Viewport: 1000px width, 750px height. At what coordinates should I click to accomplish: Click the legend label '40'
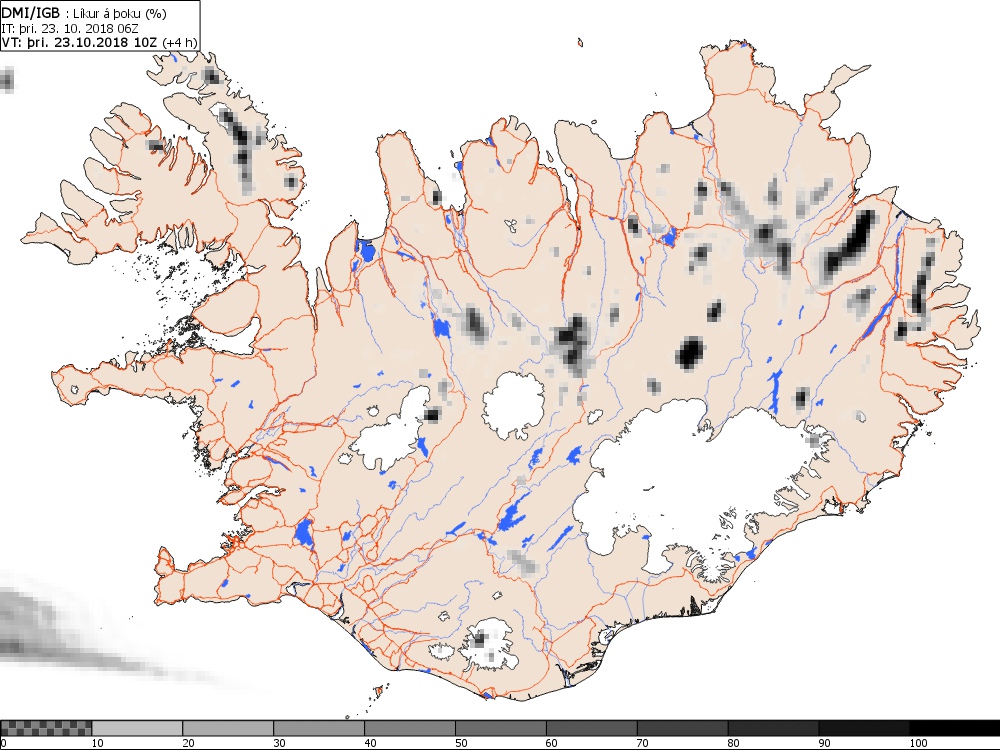[x=371, y=743]
